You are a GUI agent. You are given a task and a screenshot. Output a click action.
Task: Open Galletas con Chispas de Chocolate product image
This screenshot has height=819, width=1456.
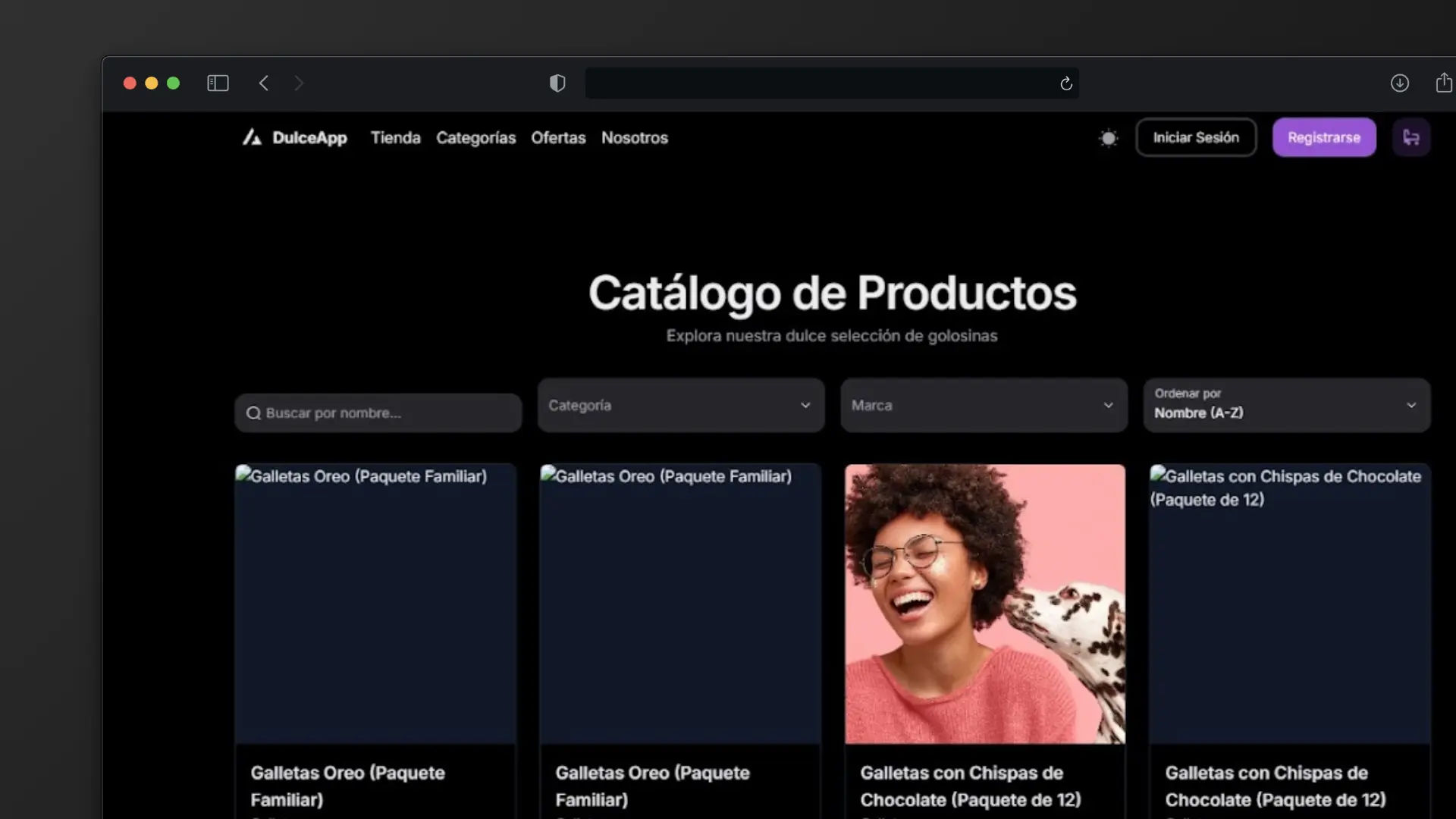click(x=984, y=603)
